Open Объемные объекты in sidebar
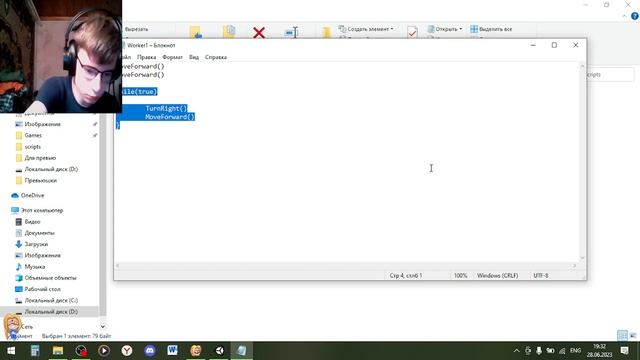The height and width of the screenshot is (360, 640). click(x=50, y=278)
